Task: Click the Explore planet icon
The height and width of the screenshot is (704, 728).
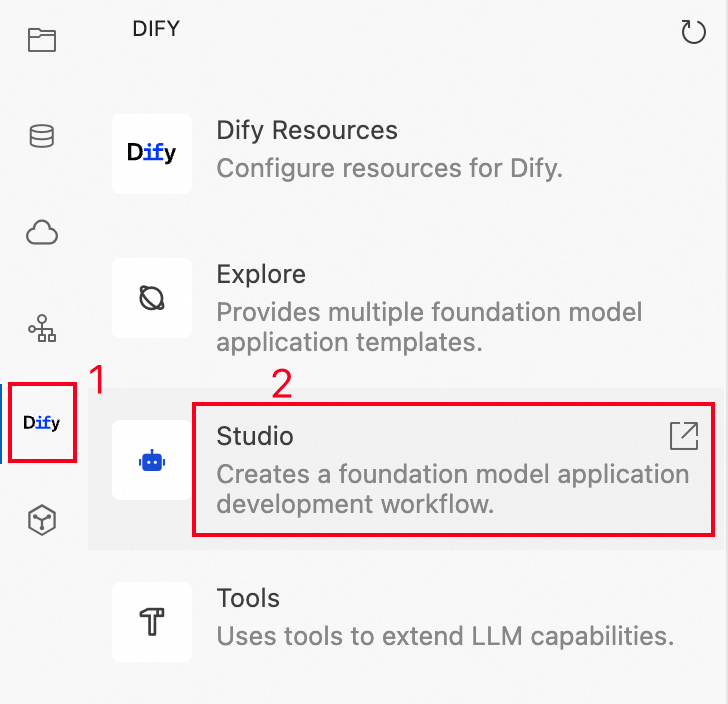Action: pos(151,297)
